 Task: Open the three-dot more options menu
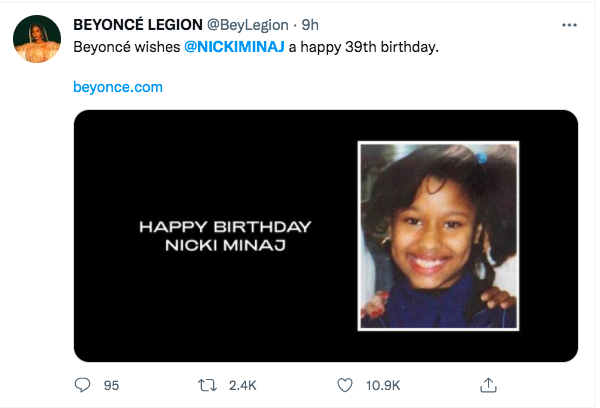click(x=569, y=24)
